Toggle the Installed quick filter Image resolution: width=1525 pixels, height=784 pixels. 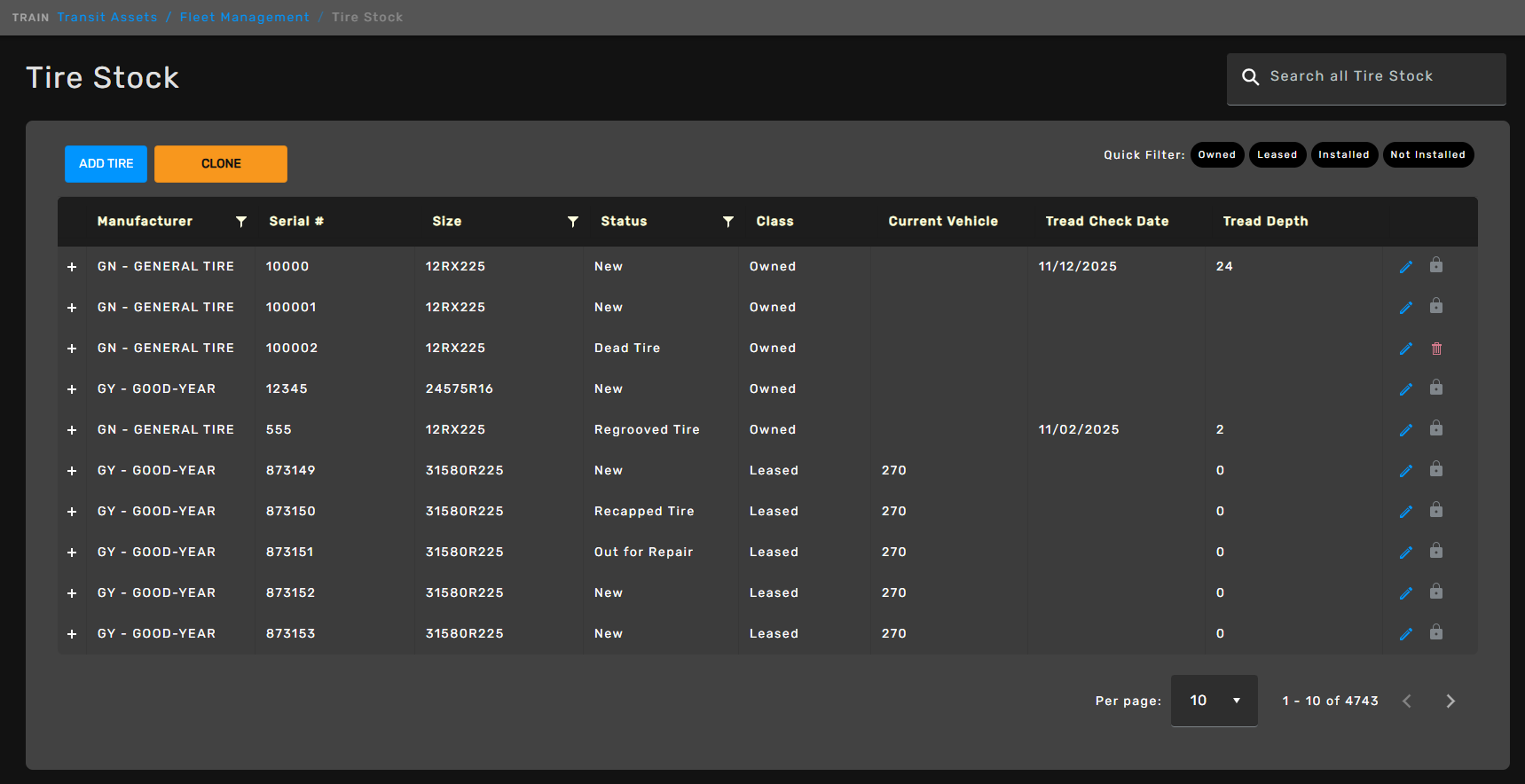(x=1343, y=155)
